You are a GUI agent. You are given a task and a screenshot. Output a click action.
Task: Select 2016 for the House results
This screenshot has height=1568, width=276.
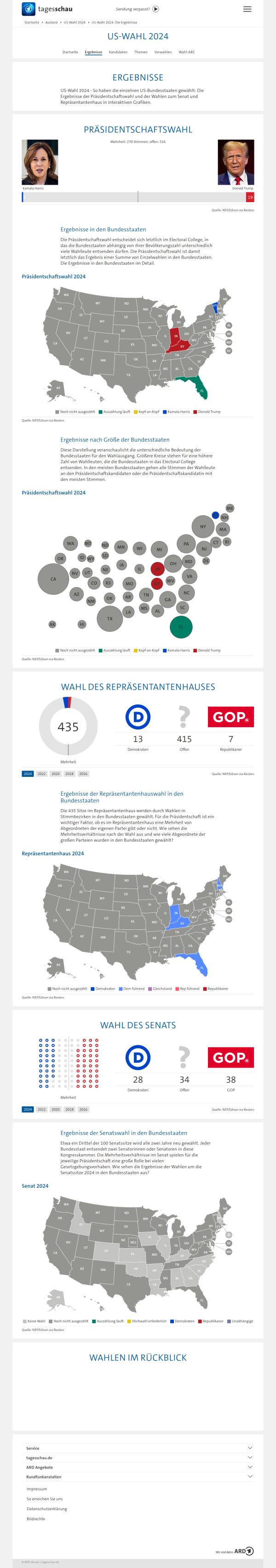click(x=83, y=774)
